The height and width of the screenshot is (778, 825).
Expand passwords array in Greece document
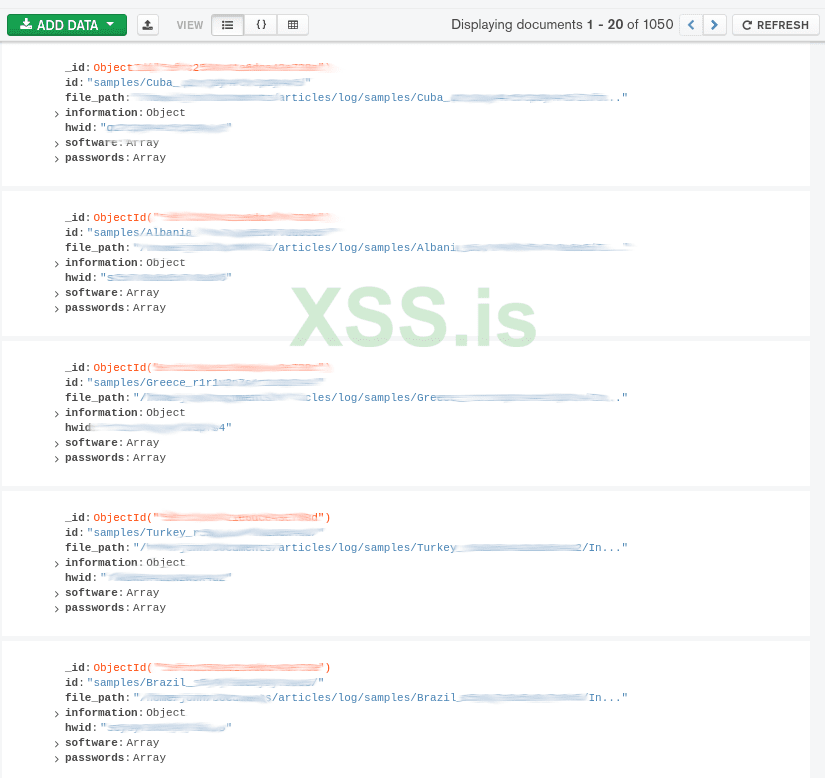[x=56, y=459]
